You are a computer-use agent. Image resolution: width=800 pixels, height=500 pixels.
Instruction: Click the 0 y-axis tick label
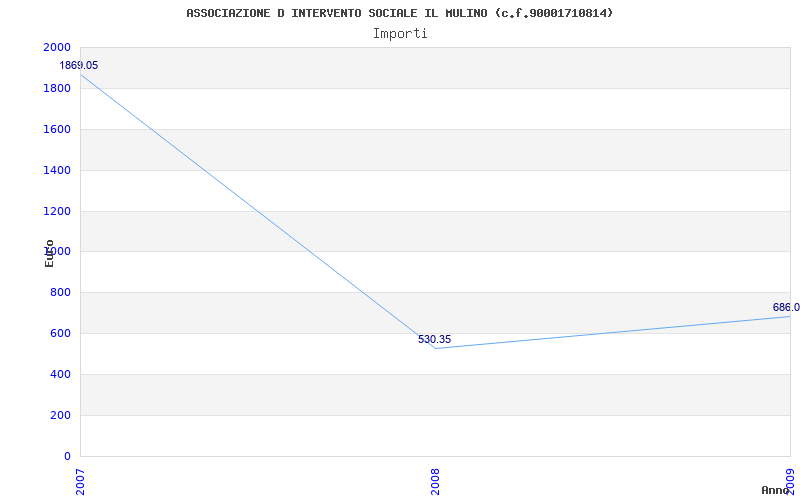pyautogui.click(x=68, y=456)
